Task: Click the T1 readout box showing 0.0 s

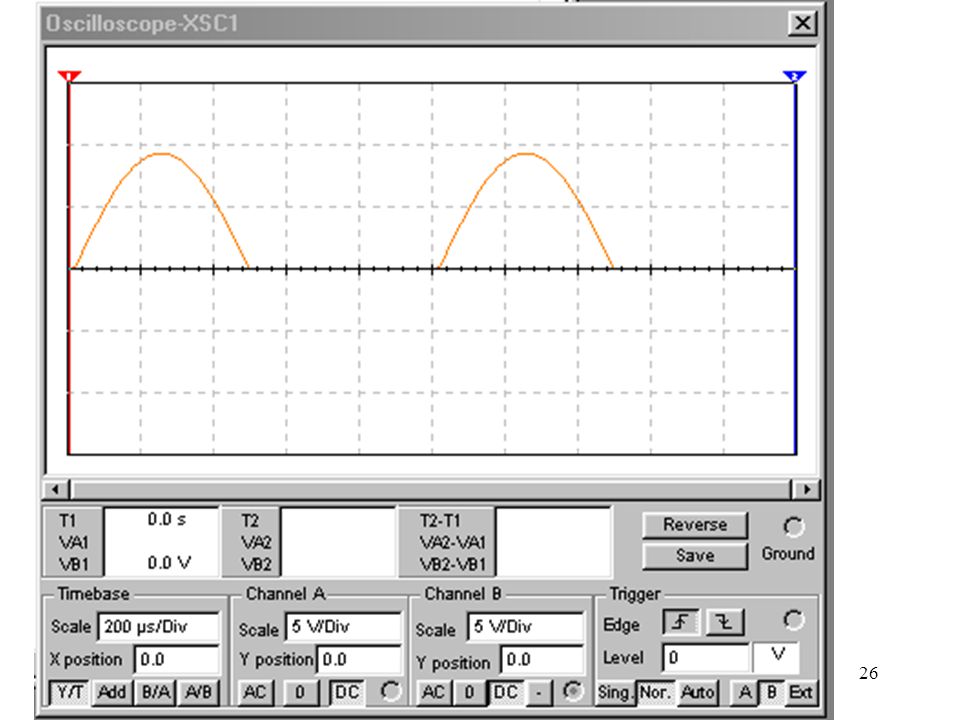Action: coord(162,542)
